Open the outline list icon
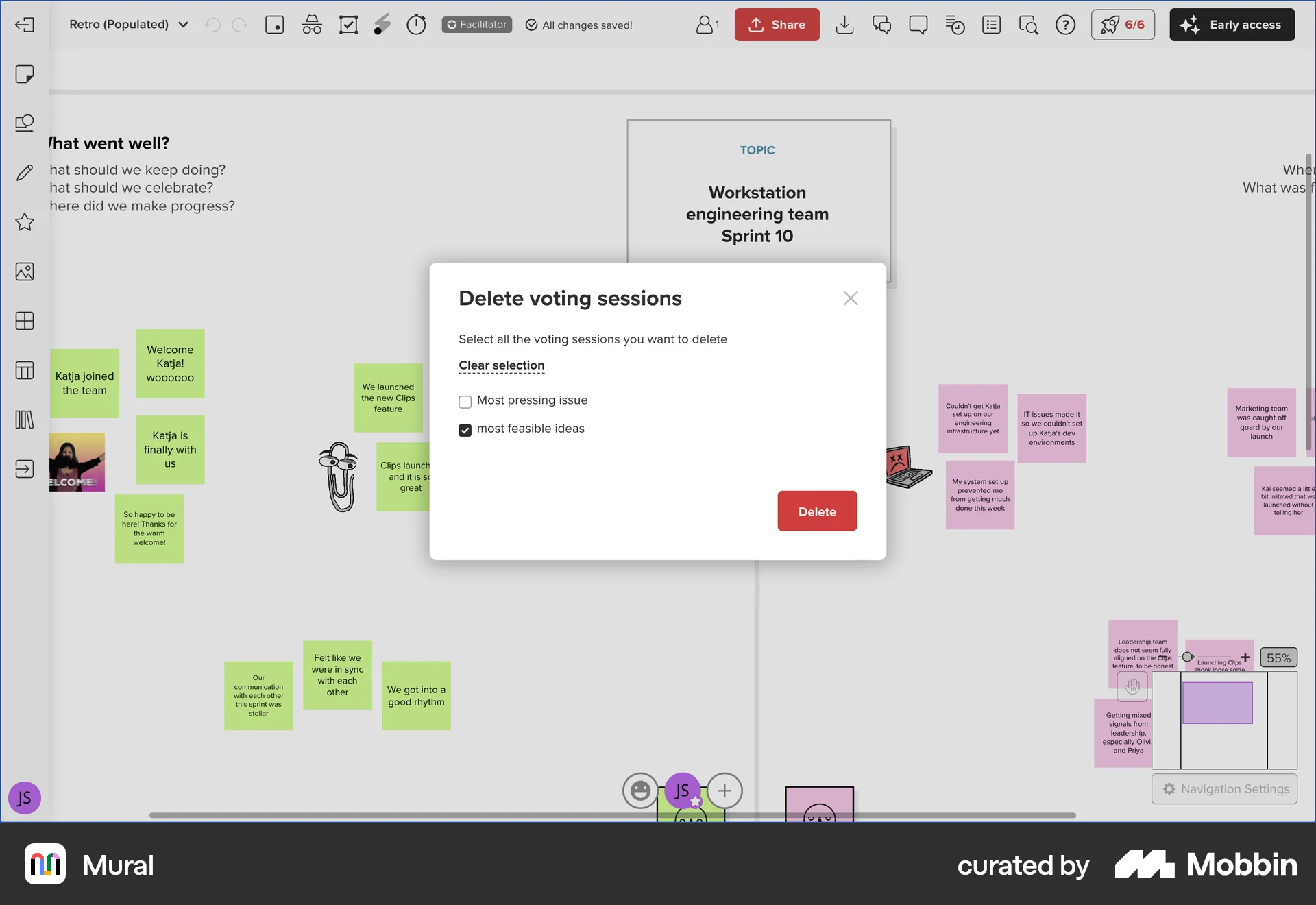 click(991, 25)
